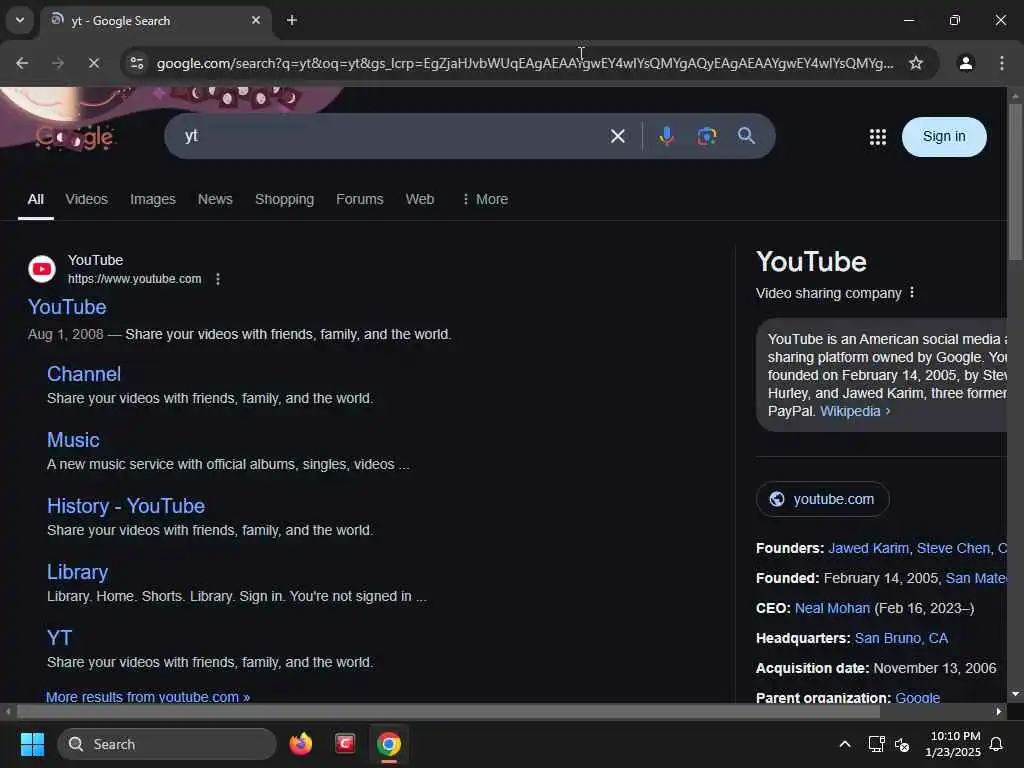Open the YT sitelink

pos(59,638)
